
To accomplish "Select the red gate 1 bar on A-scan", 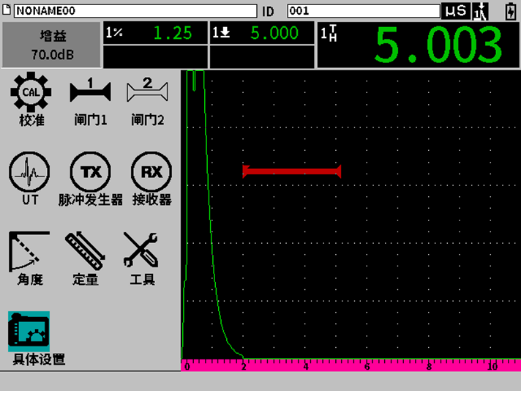I will click(x=292, y=171).
